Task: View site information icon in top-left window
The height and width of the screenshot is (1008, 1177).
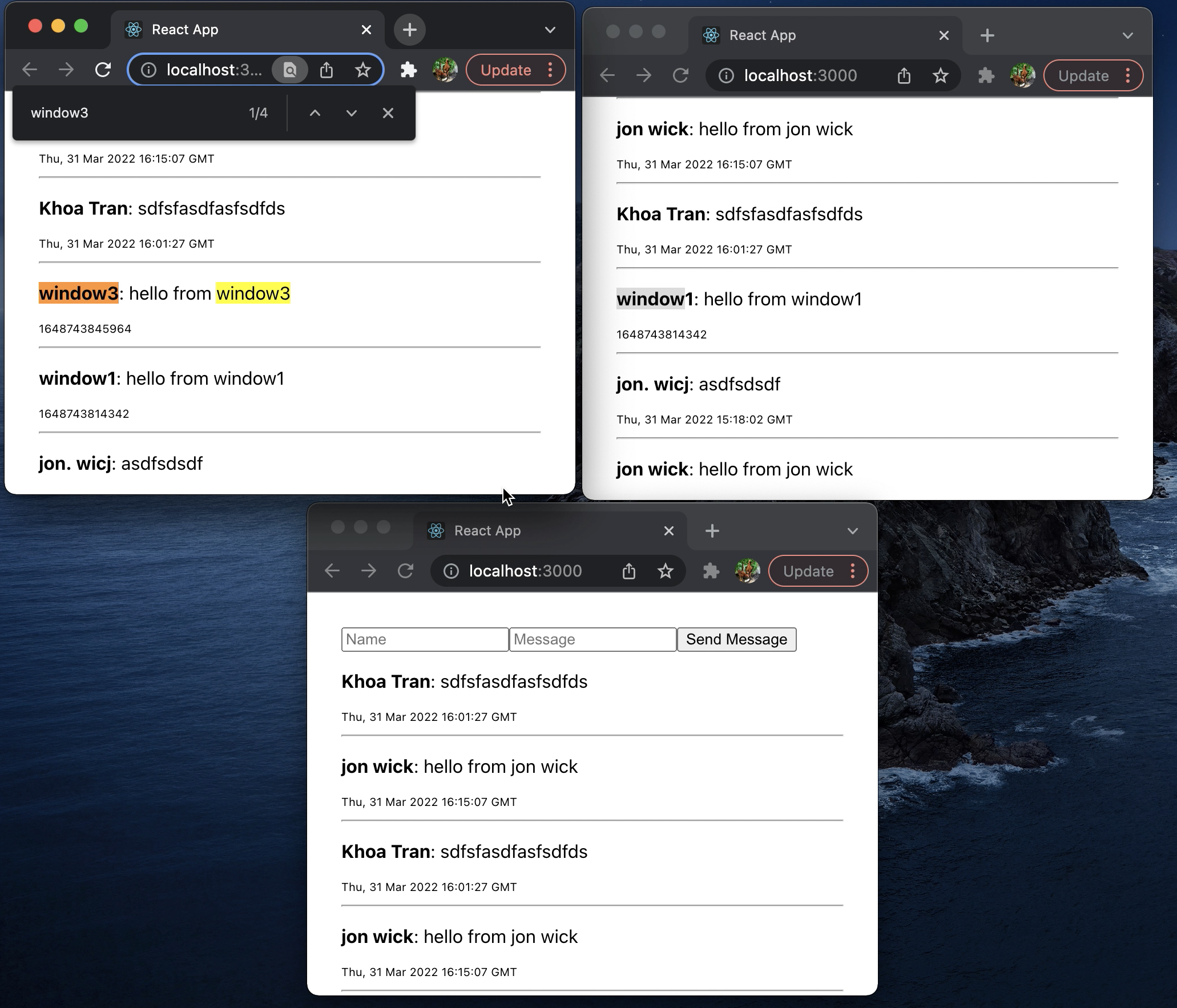Action: click(x=148, y=70)
